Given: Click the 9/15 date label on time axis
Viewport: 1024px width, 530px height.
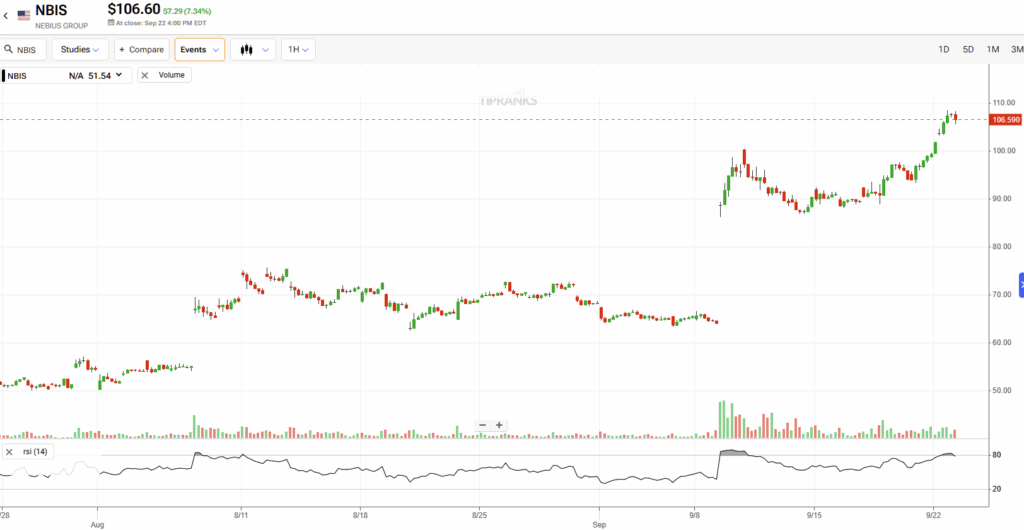Looking at the screenshot, I should (814, 514).
